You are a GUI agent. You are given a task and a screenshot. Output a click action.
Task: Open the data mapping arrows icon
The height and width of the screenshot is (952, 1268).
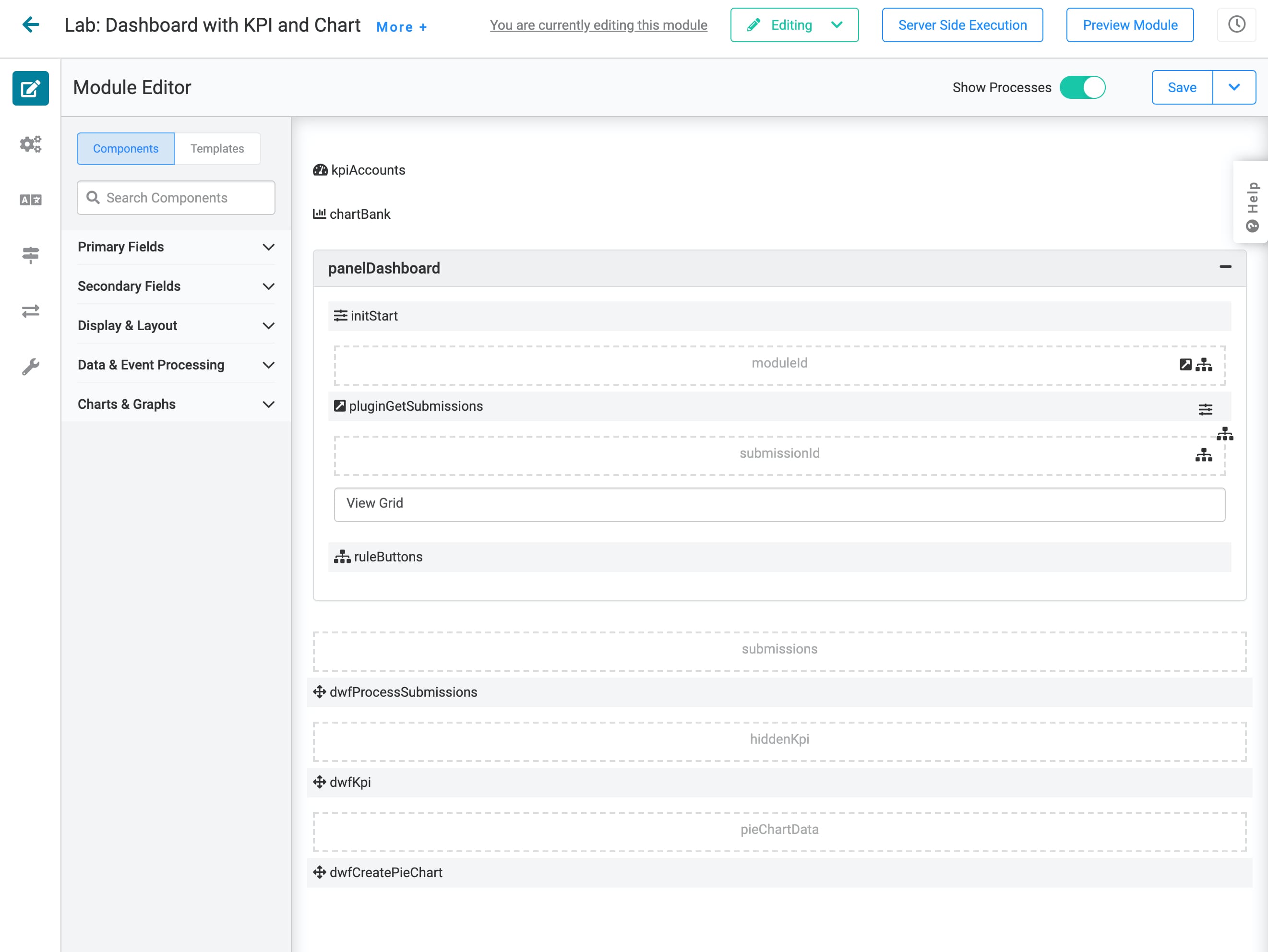coord(30,310)
